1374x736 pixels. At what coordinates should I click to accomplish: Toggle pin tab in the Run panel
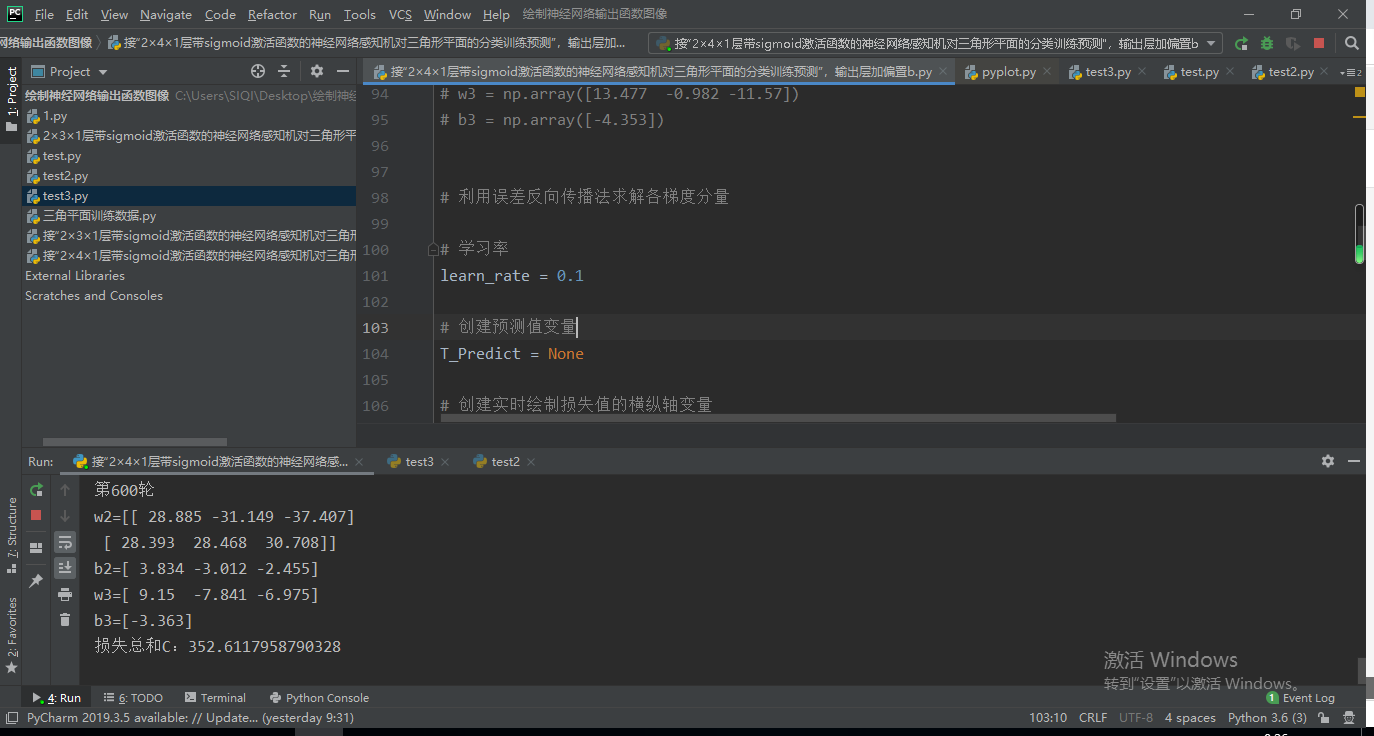pyautogui.click(x=36, y=581)
